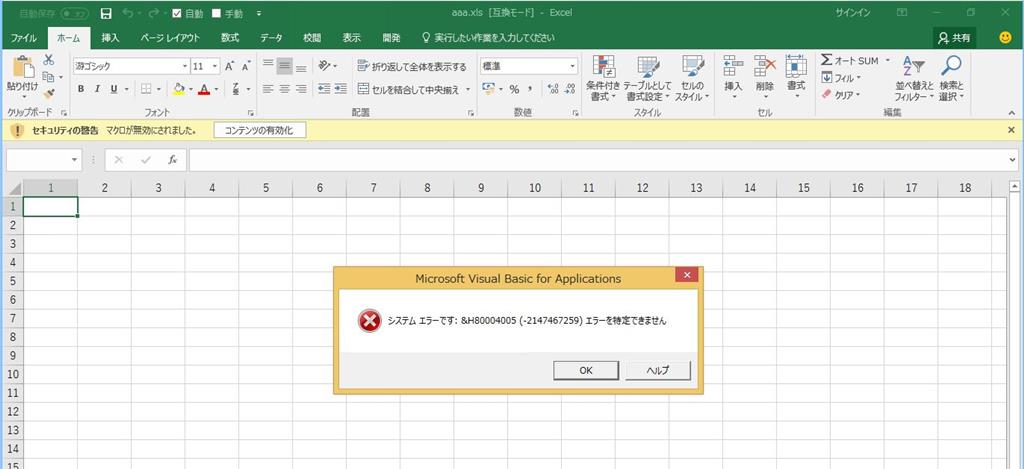The image size is (1024, 469).
Task: Toggle the AutoSave (自動保存) switch
Action: 75,13
